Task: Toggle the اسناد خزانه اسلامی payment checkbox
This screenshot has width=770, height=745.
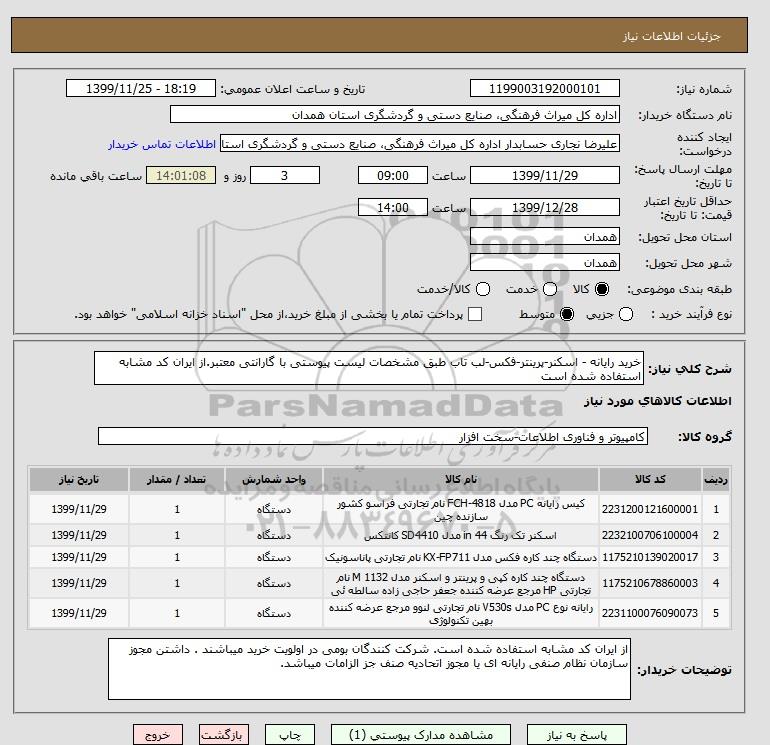Action: tap(475, 314)
